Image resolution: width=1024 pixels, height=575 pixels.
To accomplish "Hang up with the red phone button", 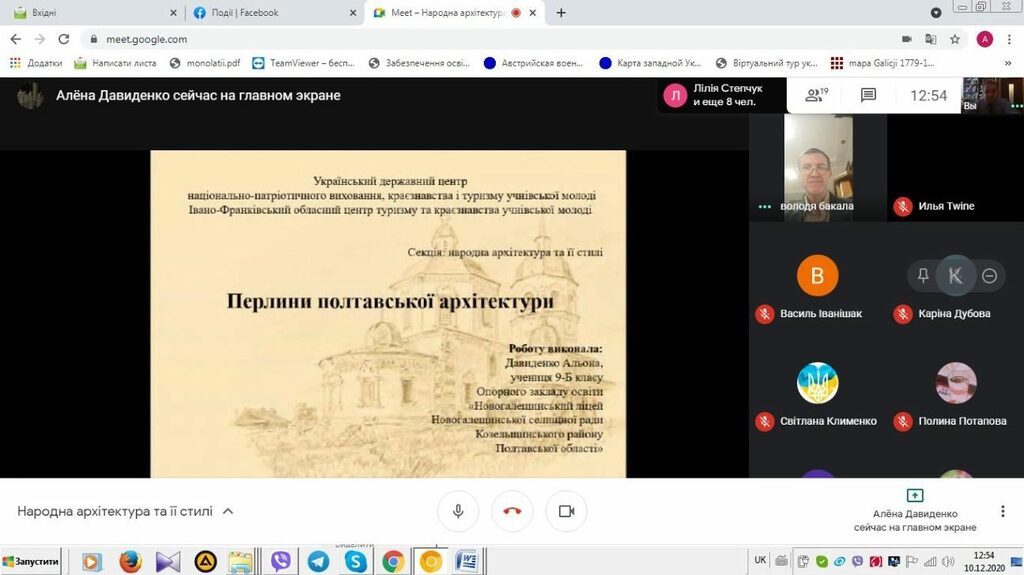I will 512,511.
